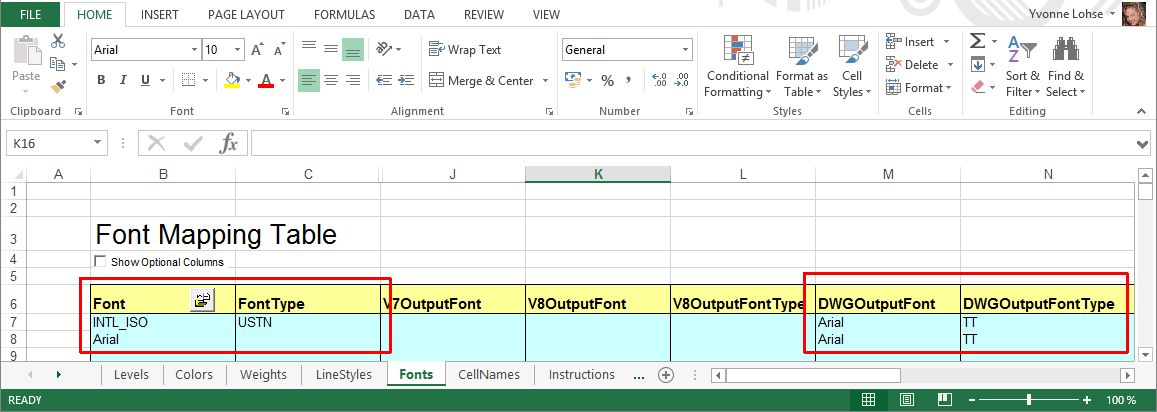
Task: Open the font size dropdown
Action: (x=238, y=50)
